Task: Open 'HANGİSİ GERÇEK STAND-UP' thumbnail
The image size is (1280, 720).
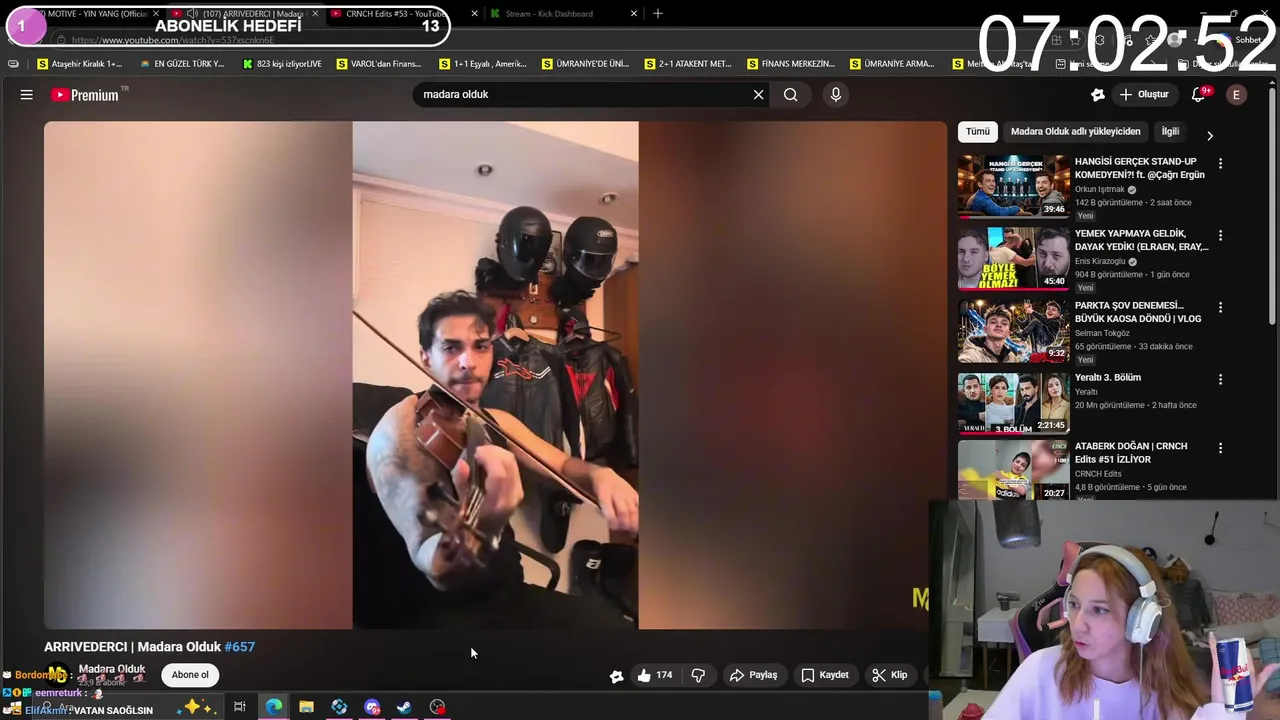Action: click(1013, 186)
